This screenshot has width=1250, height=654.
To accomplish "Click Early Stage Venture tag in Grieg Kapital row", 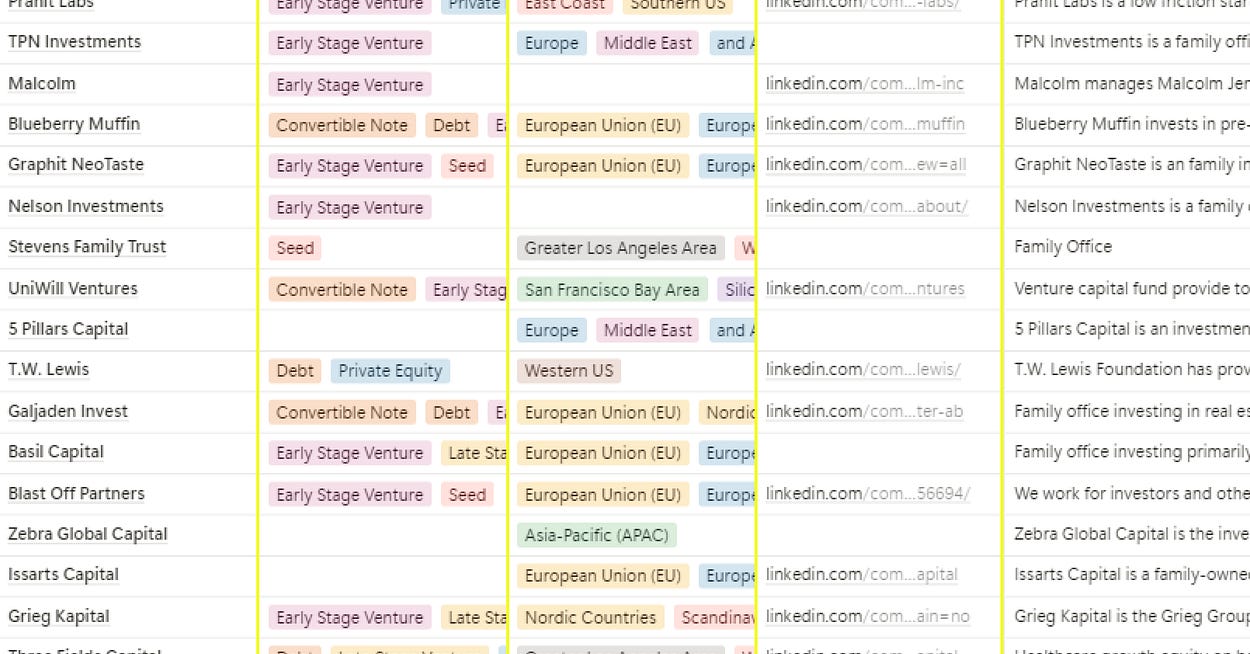I will click(350, 618).
